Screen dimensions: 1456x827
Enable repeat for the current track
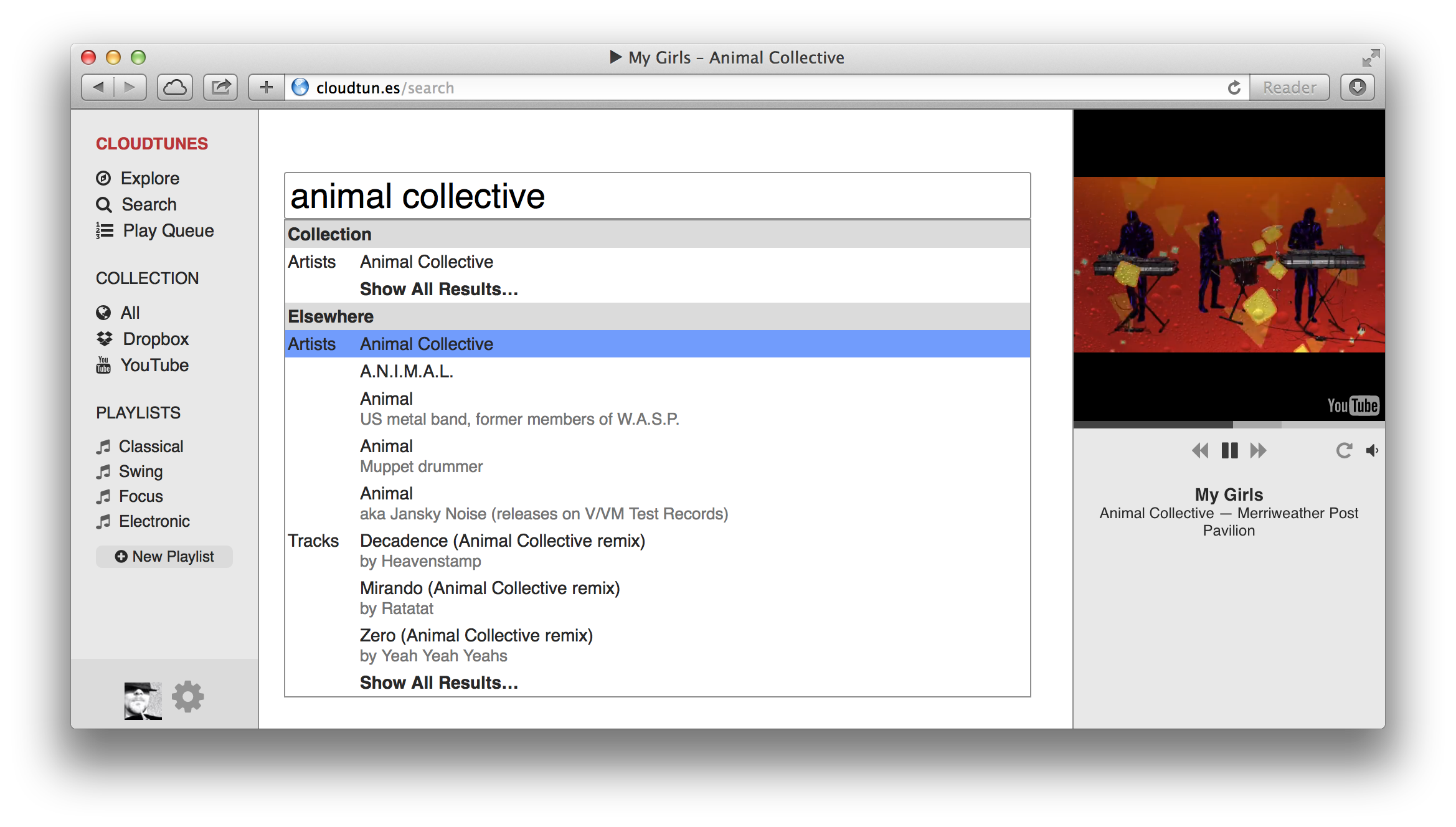[1345, 450]
